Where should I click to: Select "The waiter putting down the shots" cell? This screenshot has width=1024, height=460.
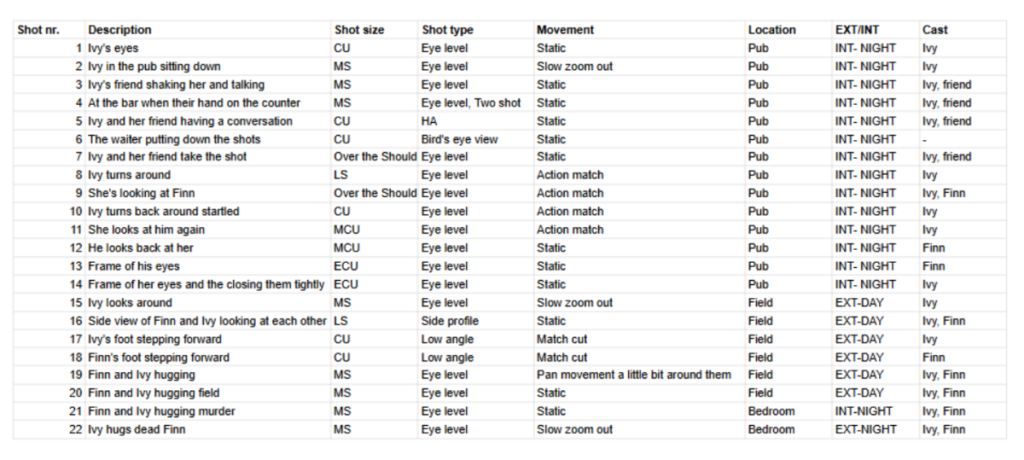click(162, 139)
